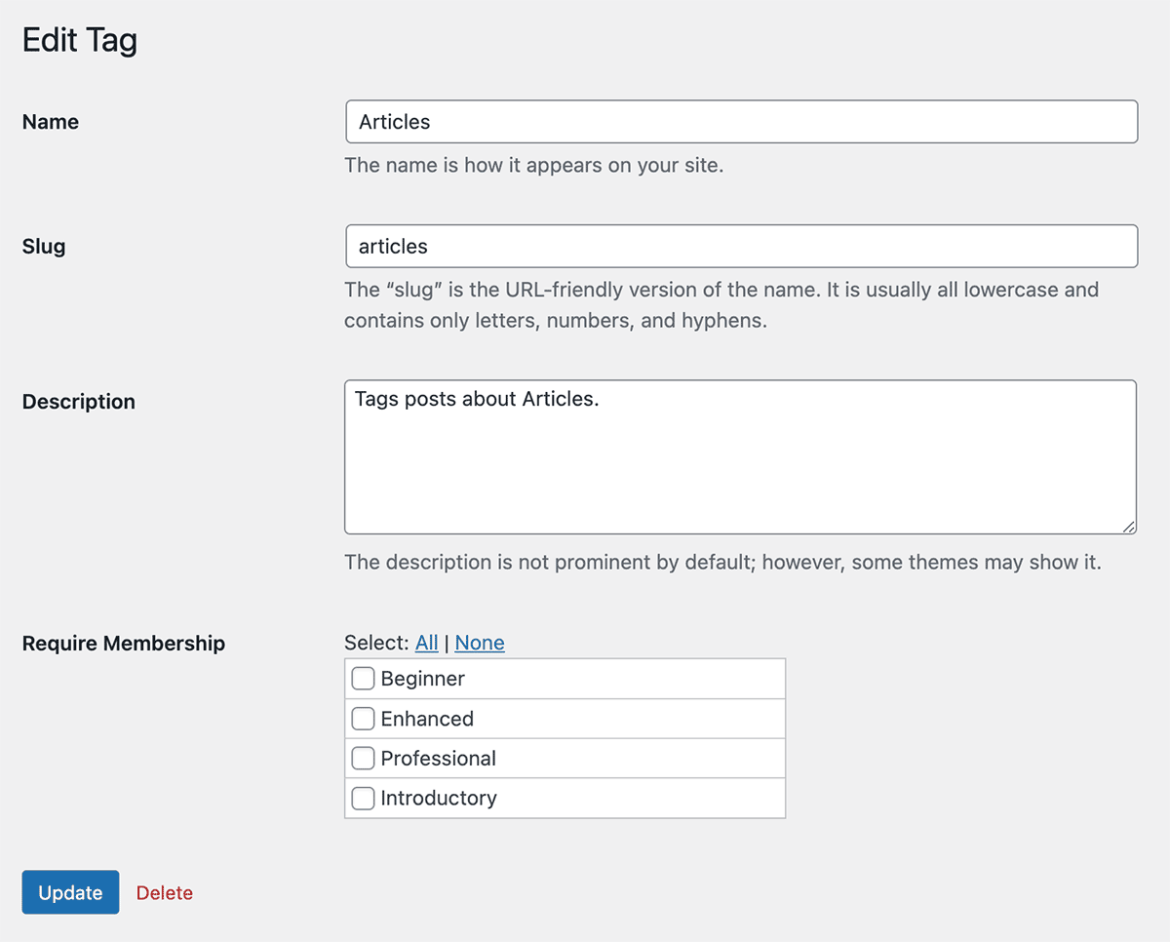The height and width of the screenshot is (942, 1170).
Task: Tick the Professional membership checkbox
Action: [x=363, y=758]
